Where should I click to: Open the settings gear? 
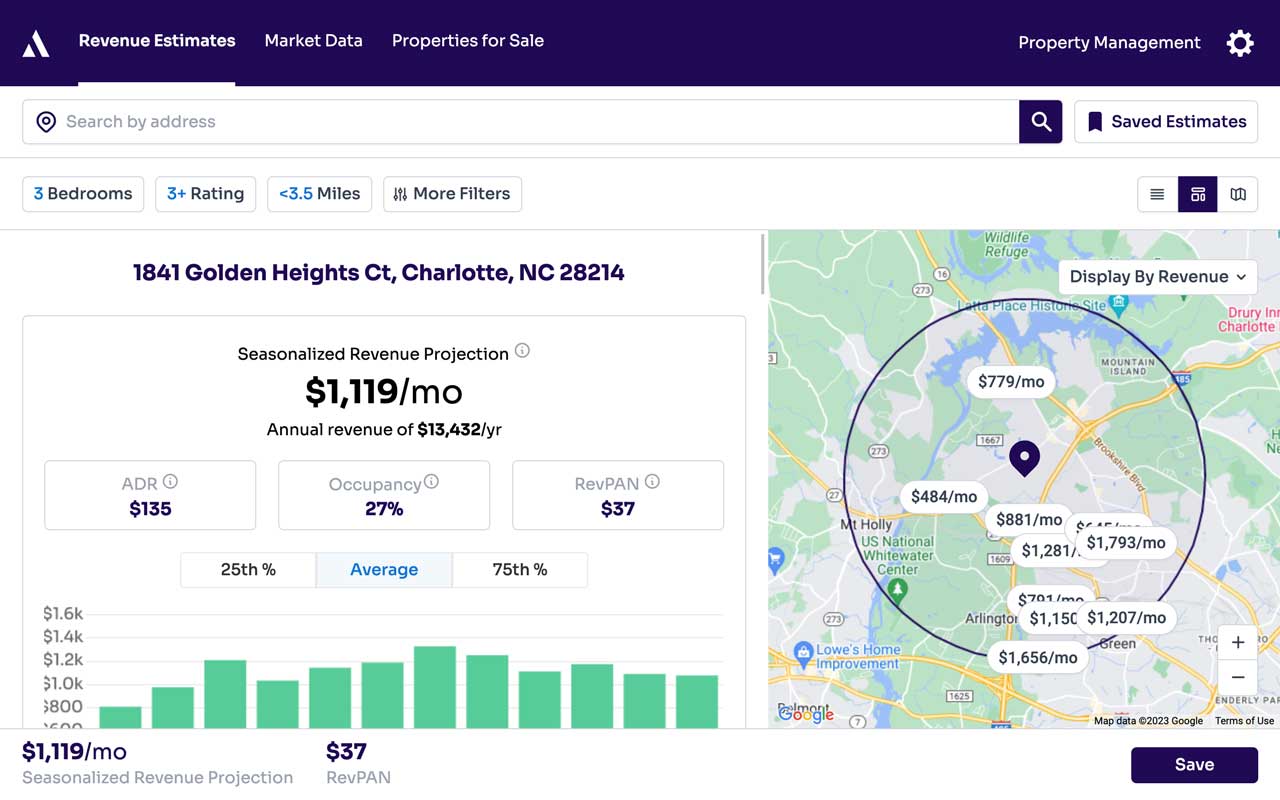pos(1239,43)
